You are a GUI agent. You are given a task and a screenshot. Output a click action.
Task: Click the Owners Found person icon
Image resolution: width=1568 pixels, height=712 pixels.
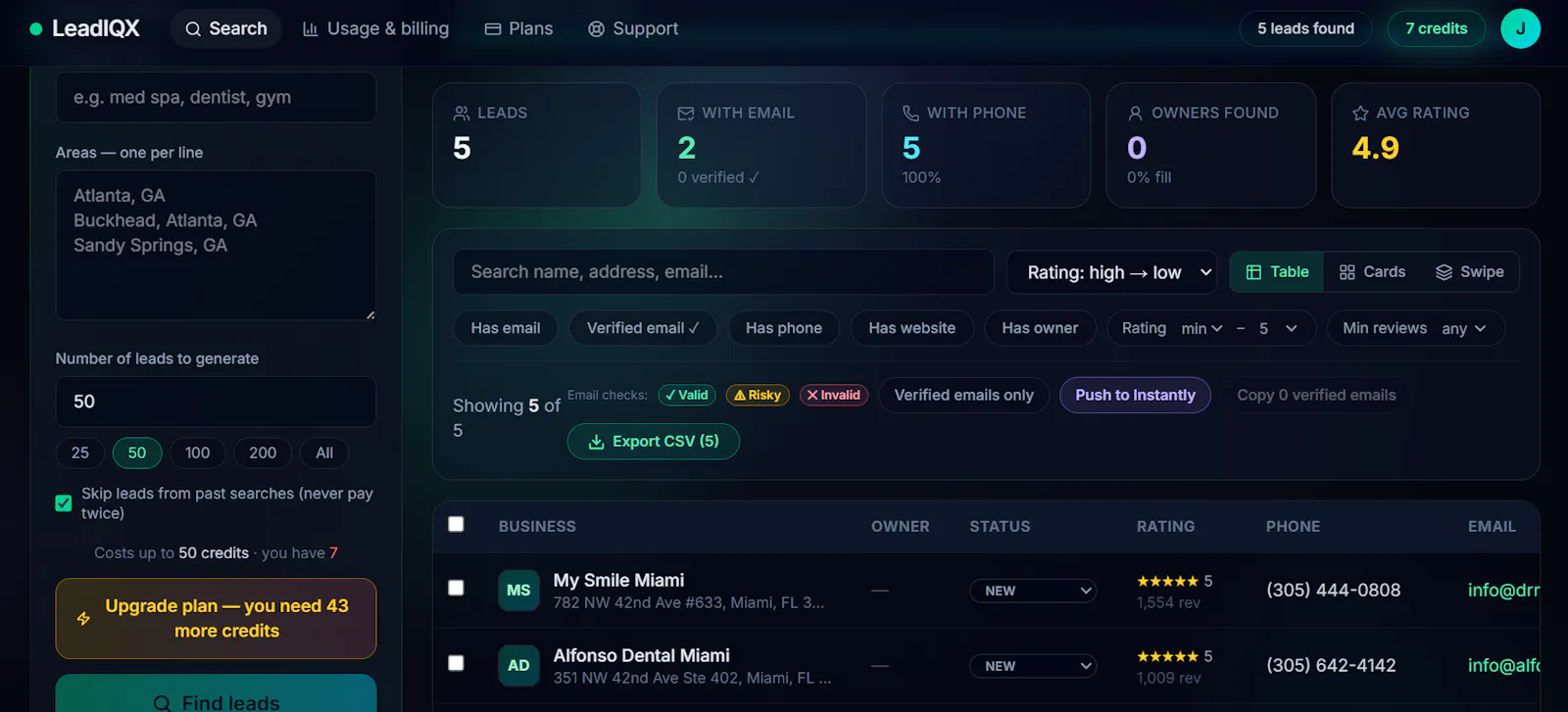(x=1135, y=114)
